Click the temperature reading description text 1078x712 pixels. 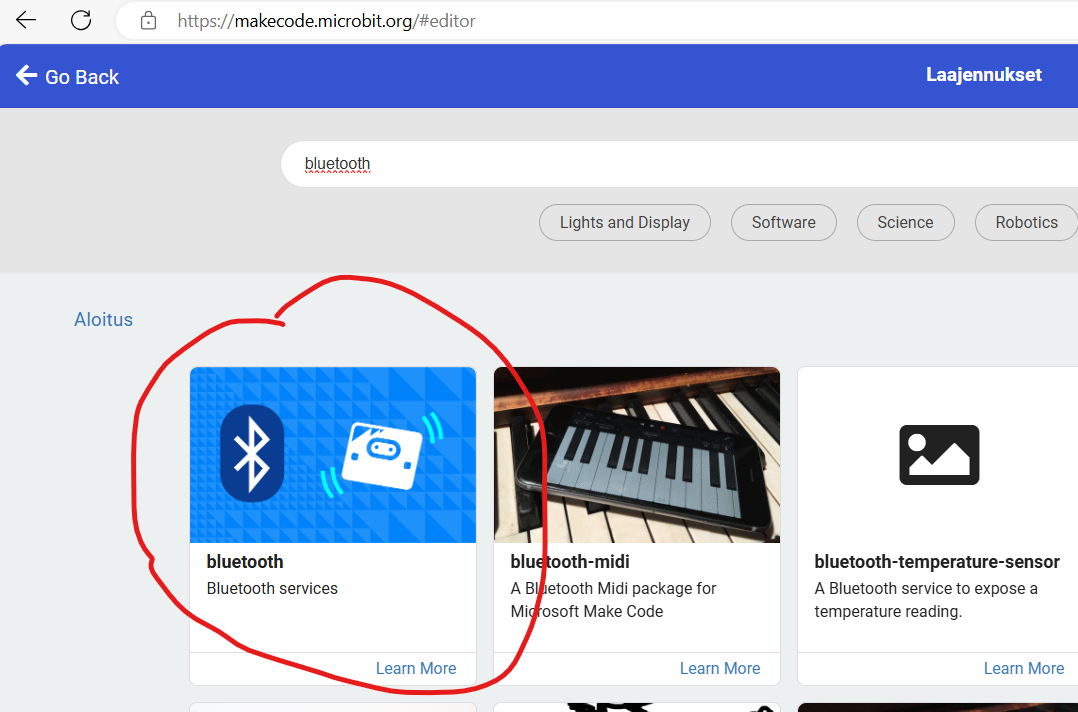click(926, 600)
